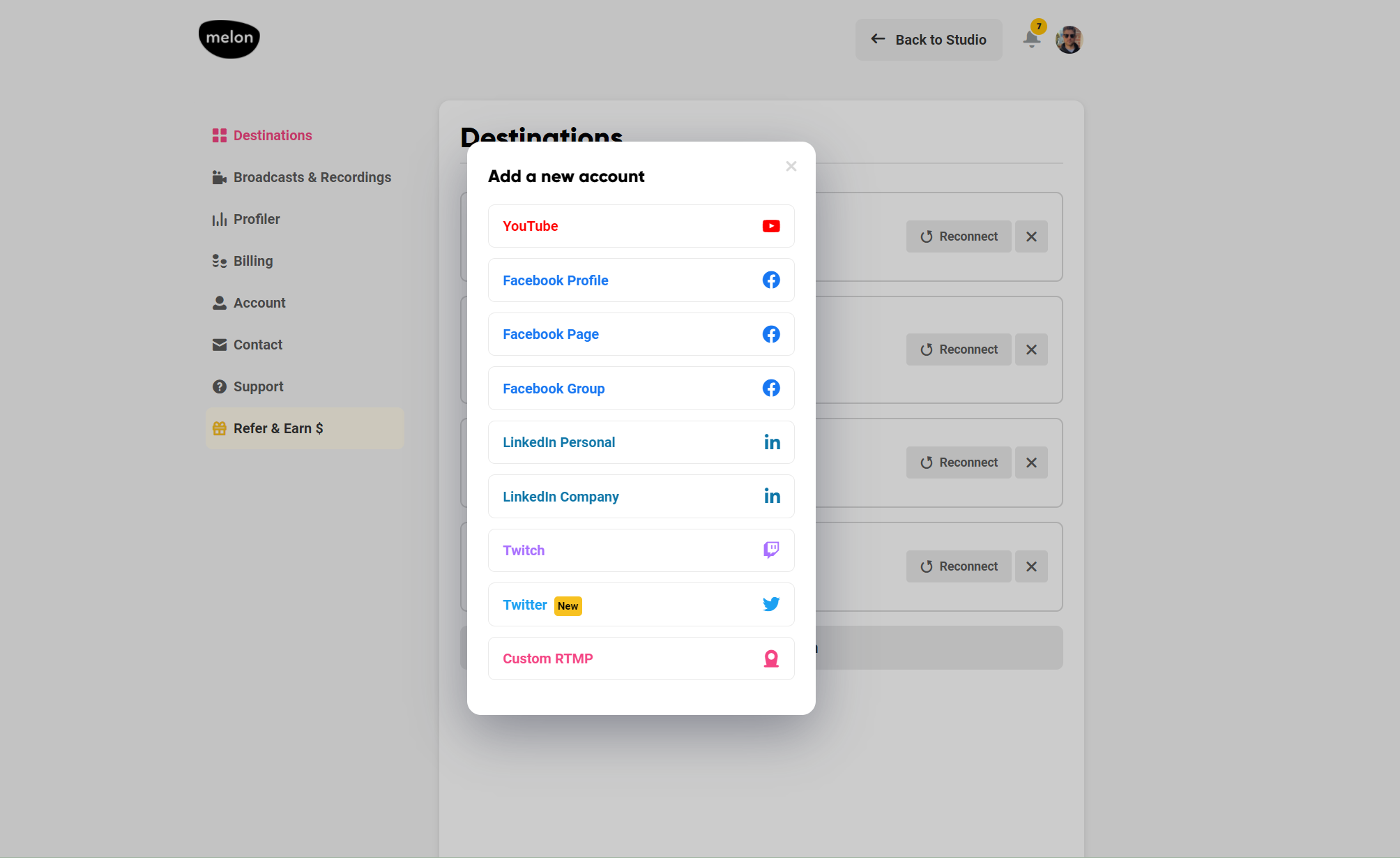Click the Account person icon
1400x858 pixels.
[x=220, y=303]
